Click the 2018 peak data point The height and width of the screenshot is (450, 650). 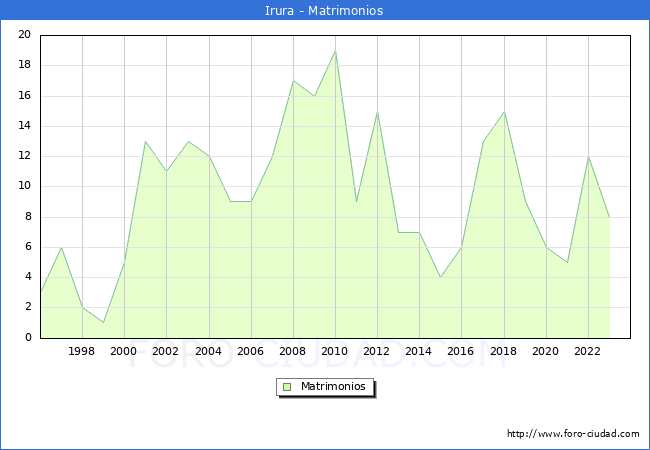(504, 111)
